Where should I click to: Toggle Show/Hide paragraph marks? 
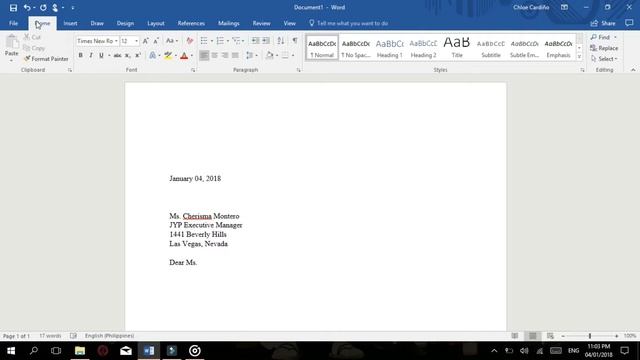click(x=295, y=41)
